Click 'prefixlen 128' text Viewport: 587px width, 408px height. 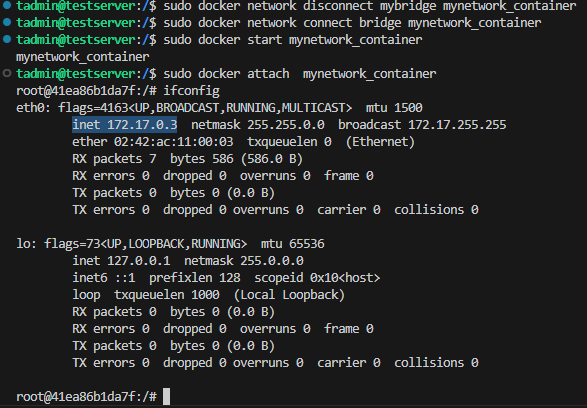(195, 278)
